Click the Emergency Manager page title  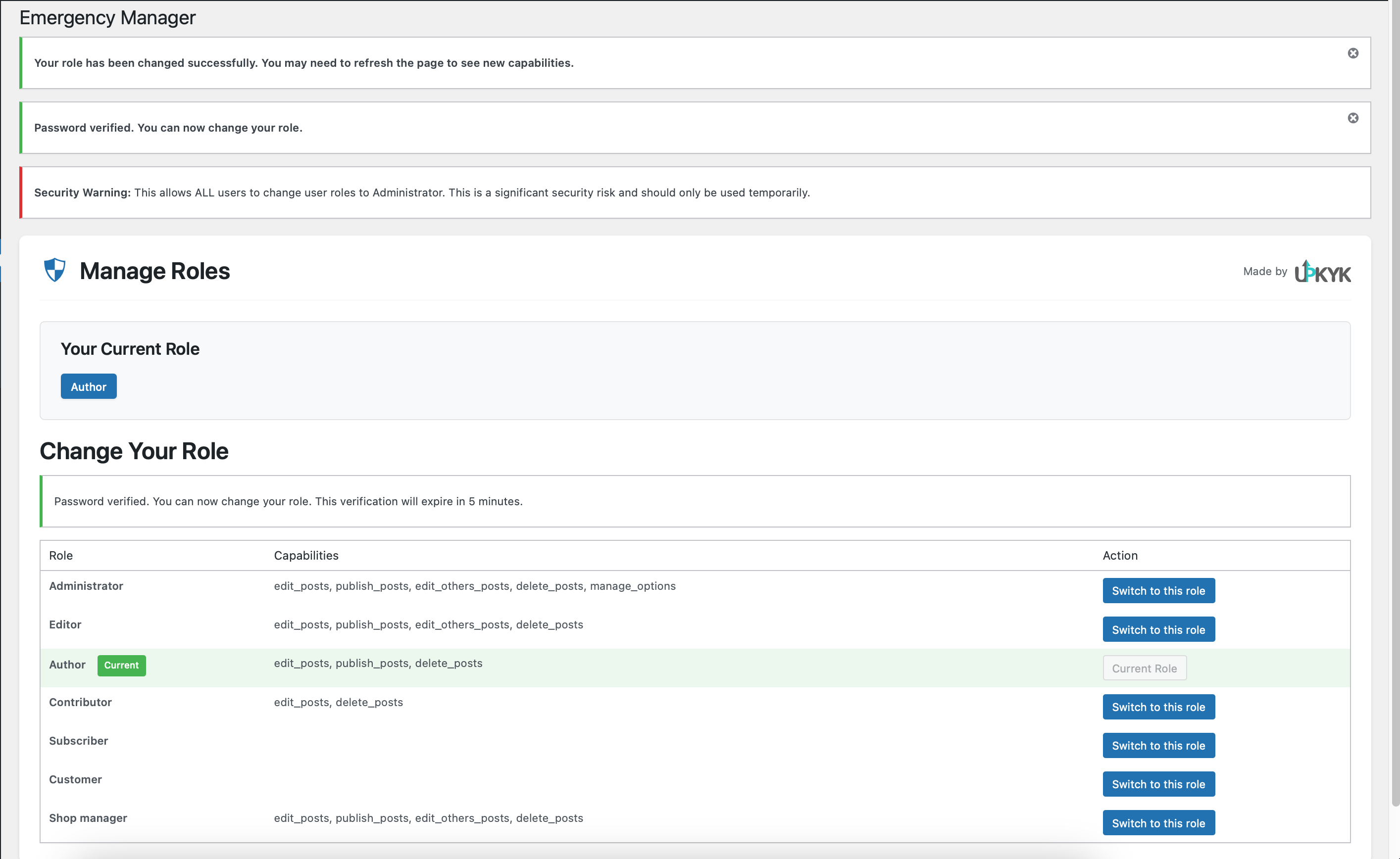(107, 18)
